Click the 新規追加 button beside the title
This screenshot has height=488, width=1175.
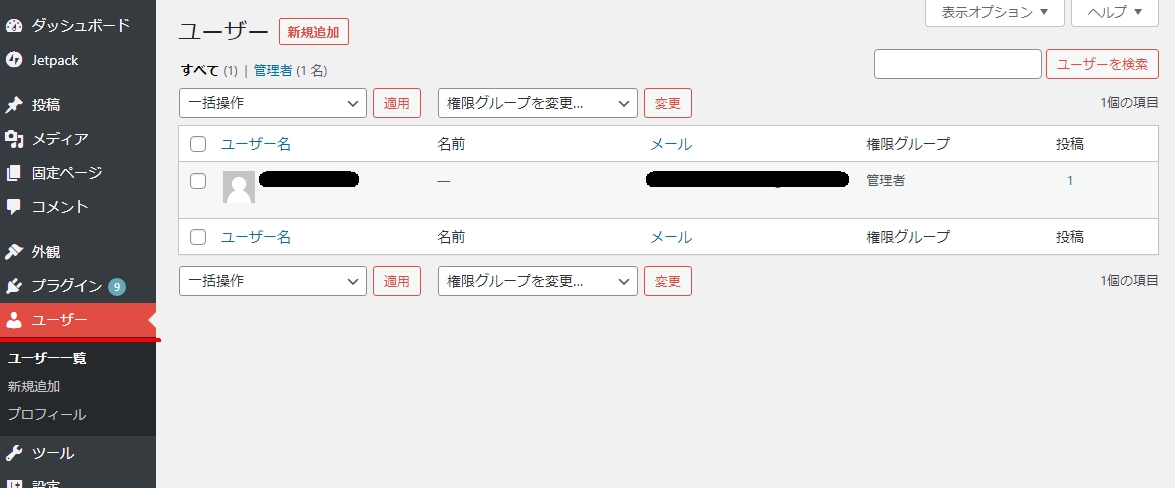pos(313,32)
